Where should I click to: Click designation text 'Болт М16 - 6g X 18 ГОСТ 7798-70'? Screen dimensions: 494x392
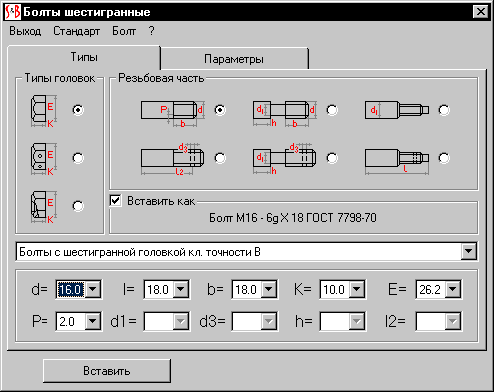(x=293, y=218)
